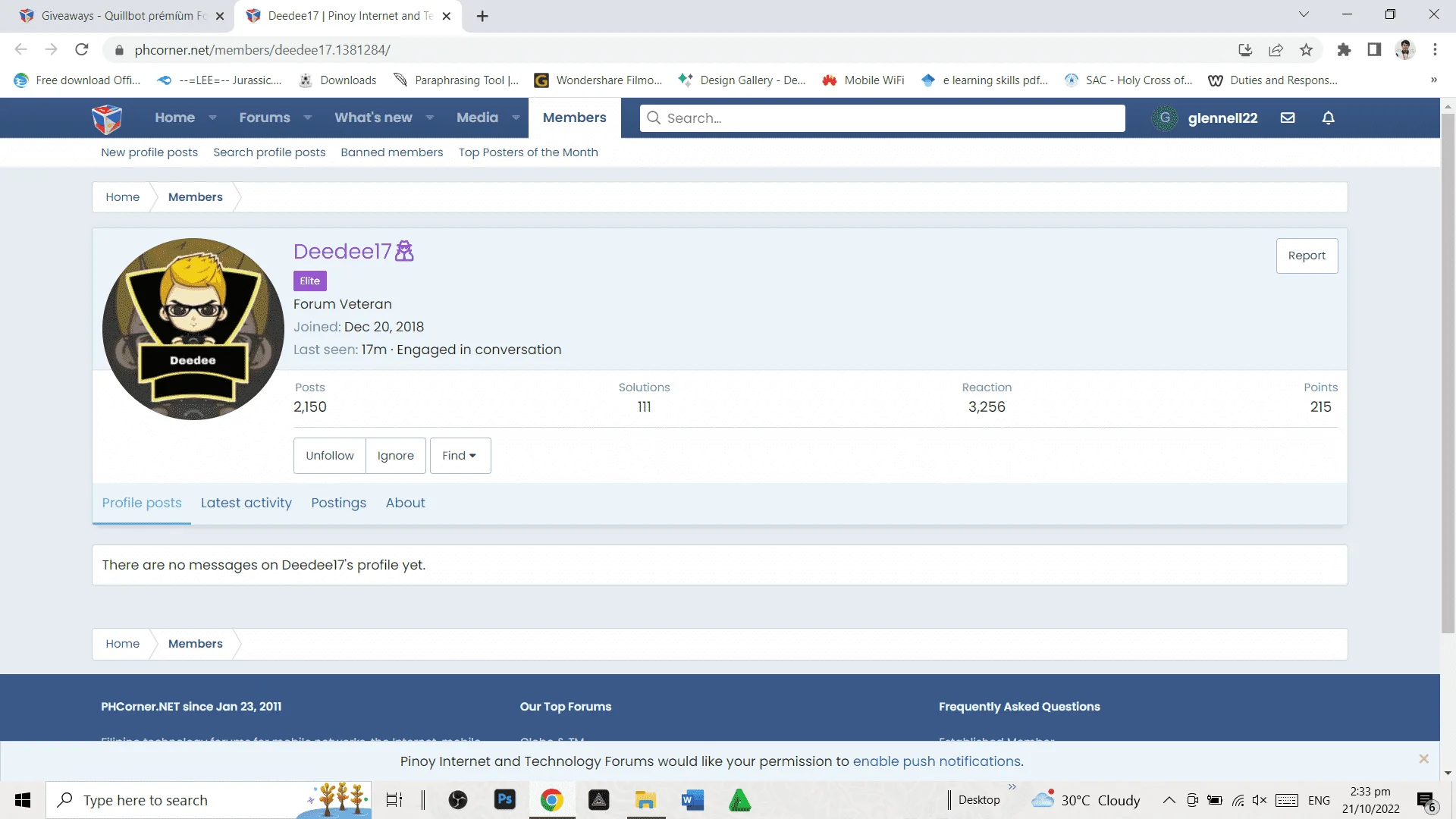Image resolution: width=1456 pixels, height=819 pixels.
Task: Open the Downloads bookmark
Action: (338, 80)
